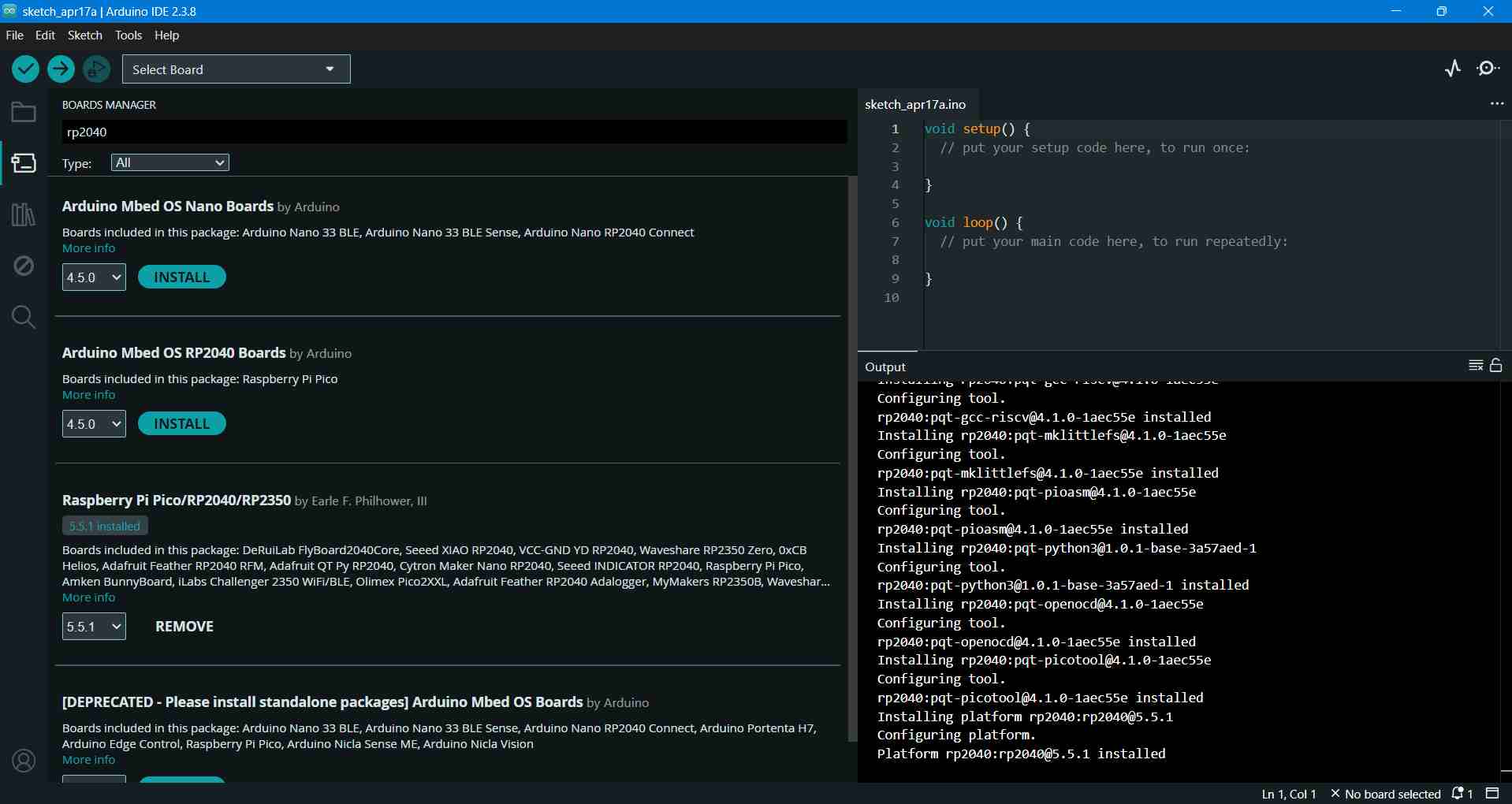This screenshot has height=804, width=1512.
Task: Open the Debug sidebar panel
Action: coord(24,266)
